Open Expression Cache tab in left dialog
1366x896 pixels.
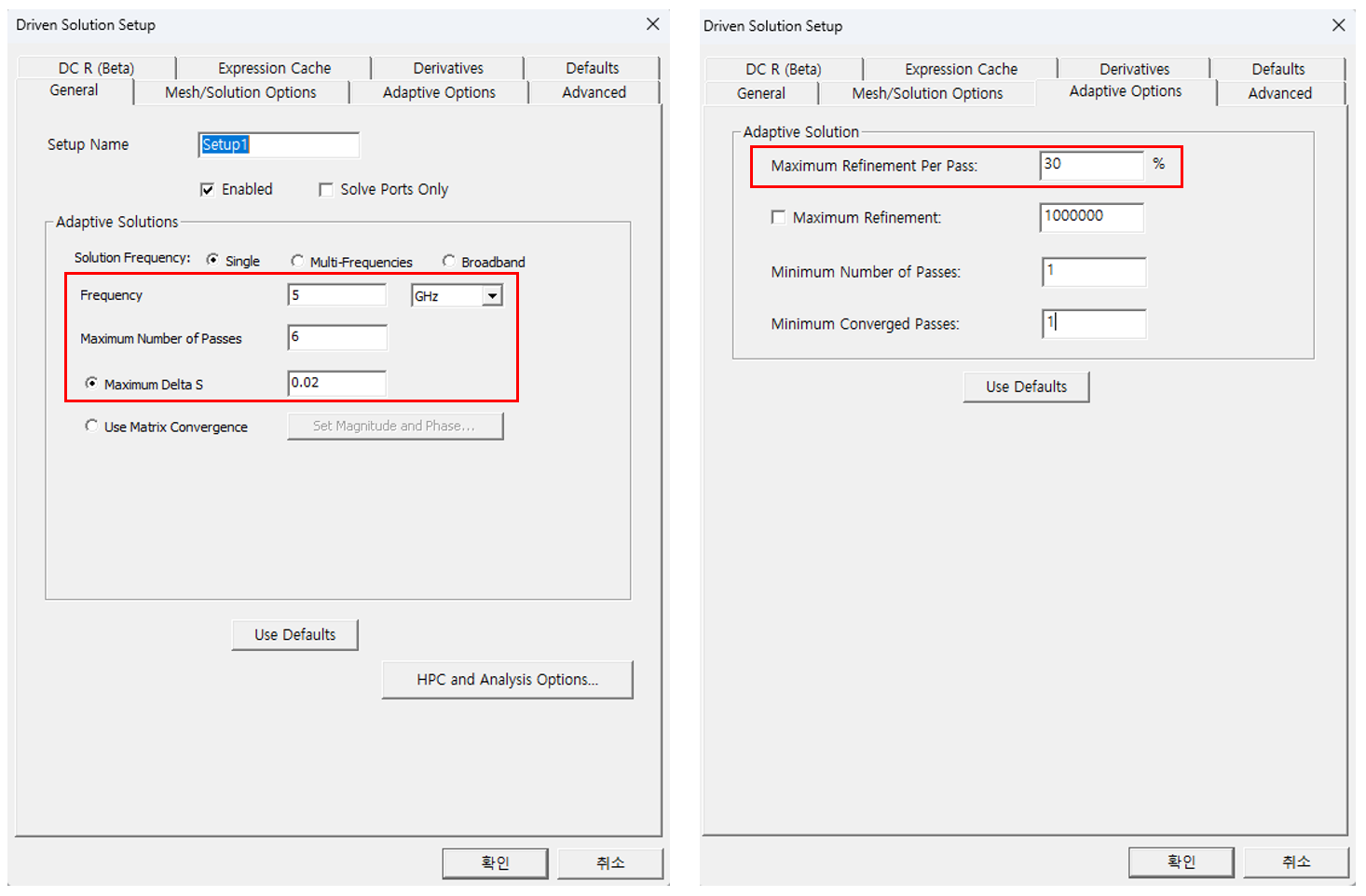point(274,68)
